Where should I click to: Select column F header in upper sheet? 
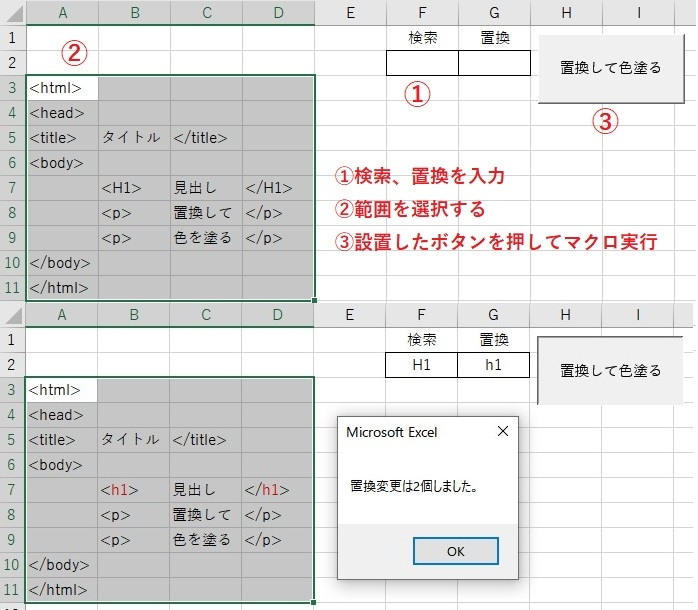[x=422, y=13]
